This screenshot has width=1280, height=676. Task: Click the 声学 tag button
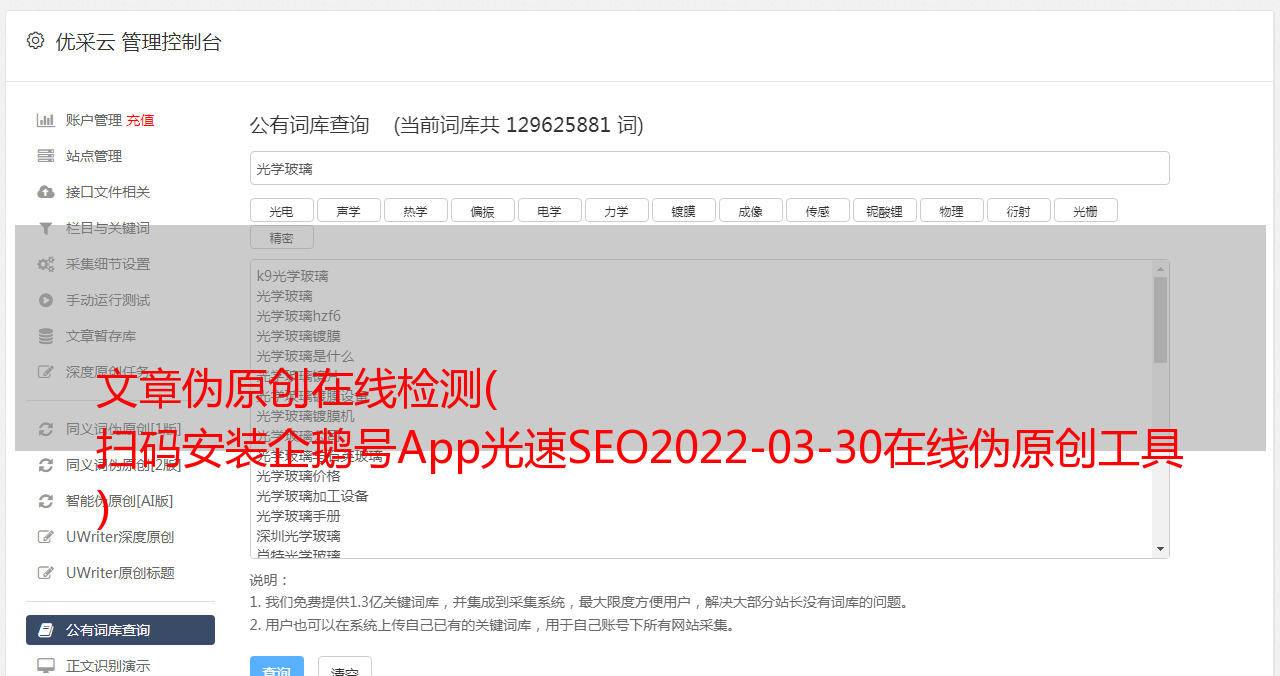point(349,210)
